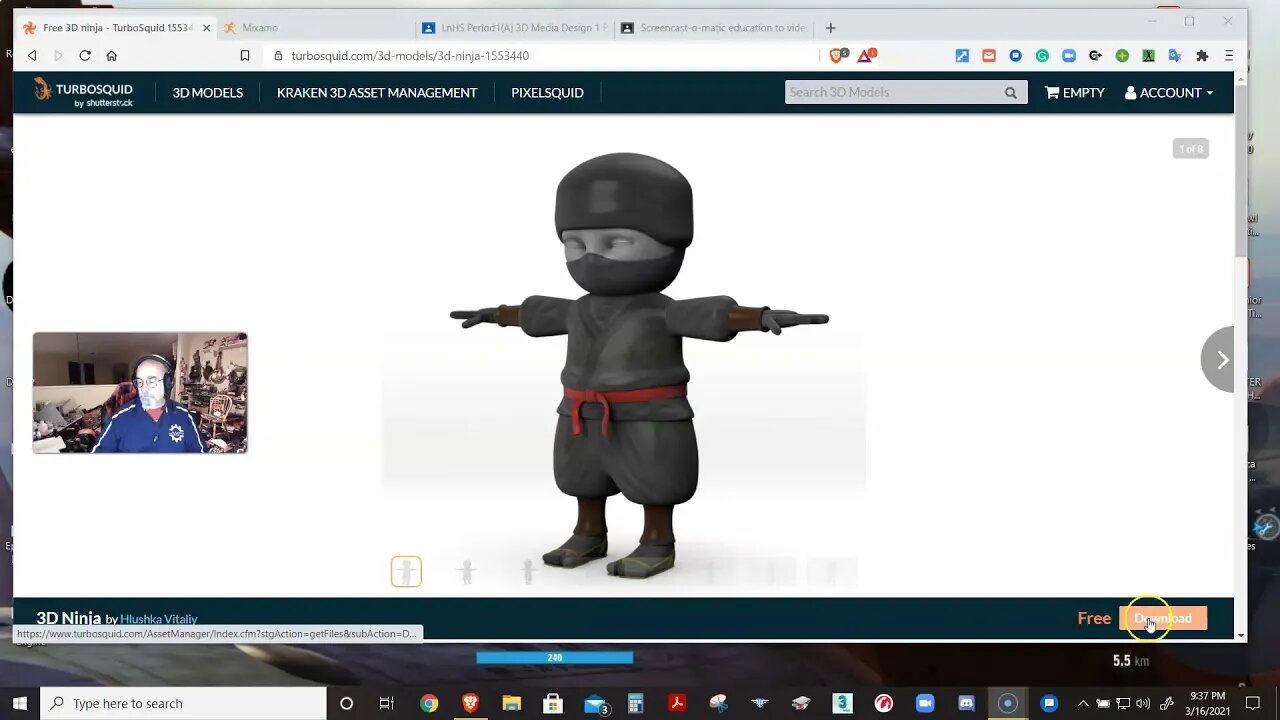Image resolution: width=1280 pixels, height=720 pixels.
Task: Click the Windows search box
Action: (x=183, y=703)
